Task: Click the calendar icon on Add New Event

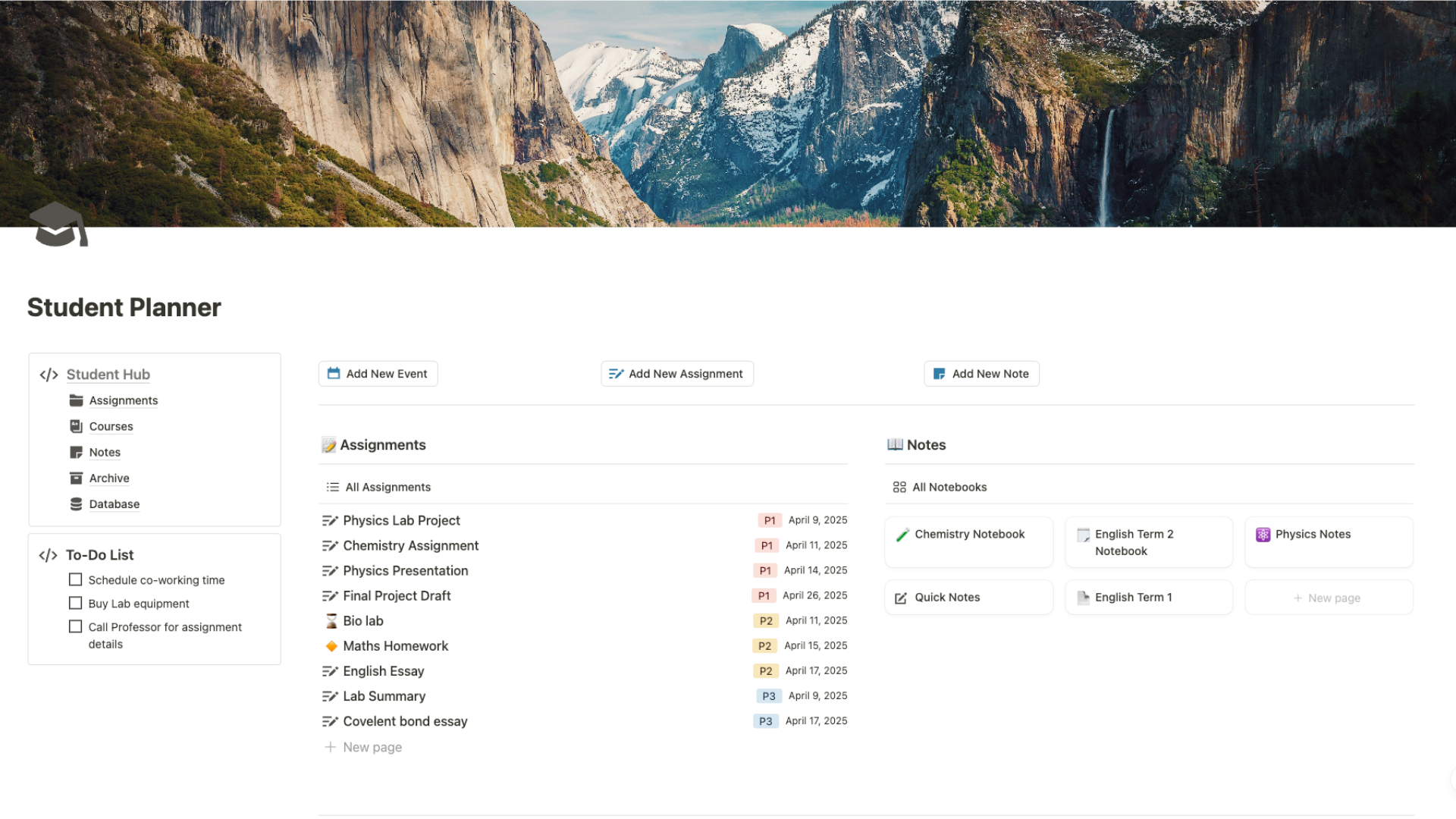Action: pos(334,372)
